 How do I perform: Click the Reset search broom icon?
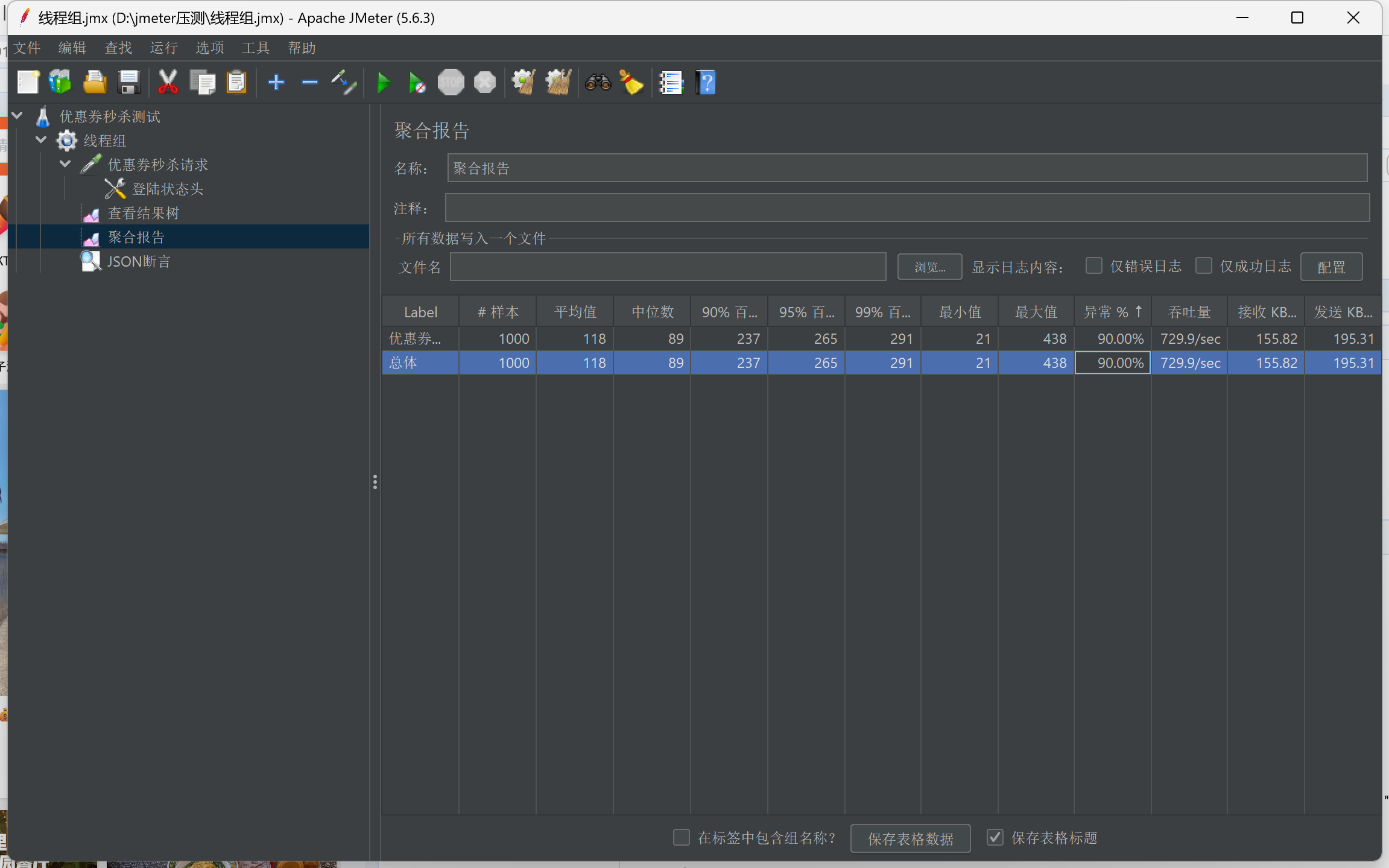[x=631, y=83]
